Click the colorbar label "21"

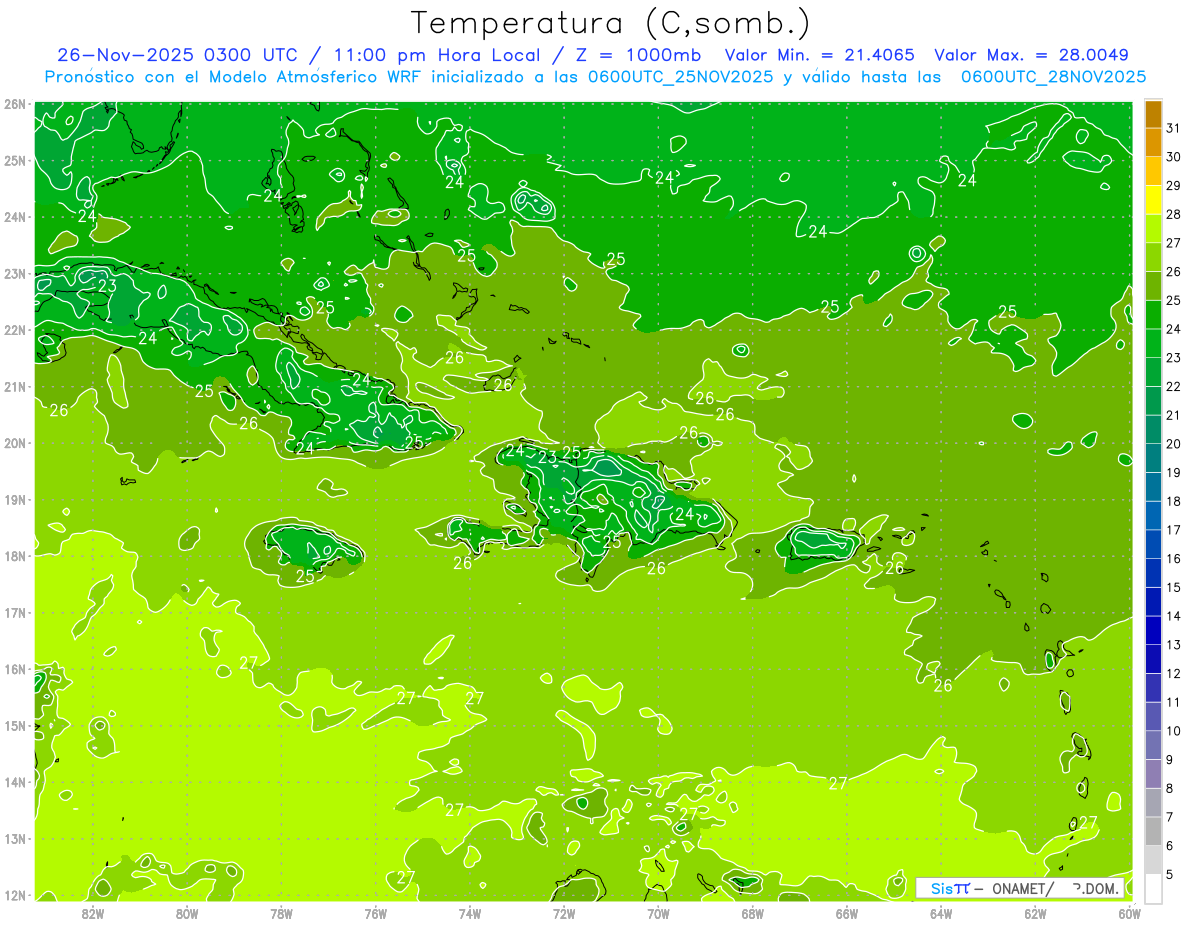(x=1174, y=415)
